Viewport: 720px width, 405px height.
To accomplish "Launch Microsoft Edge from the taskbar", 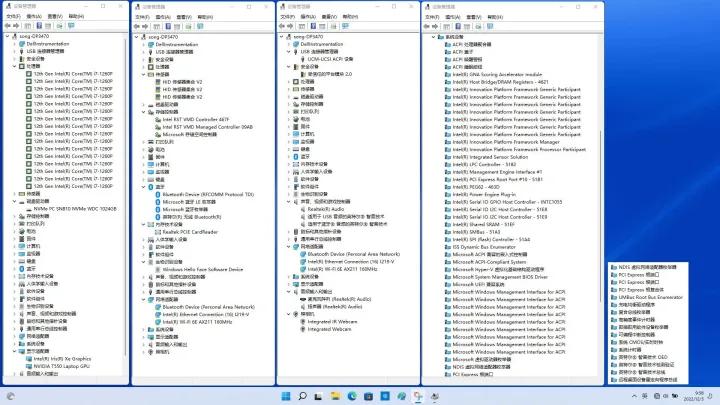I will [x=352, y=396].
